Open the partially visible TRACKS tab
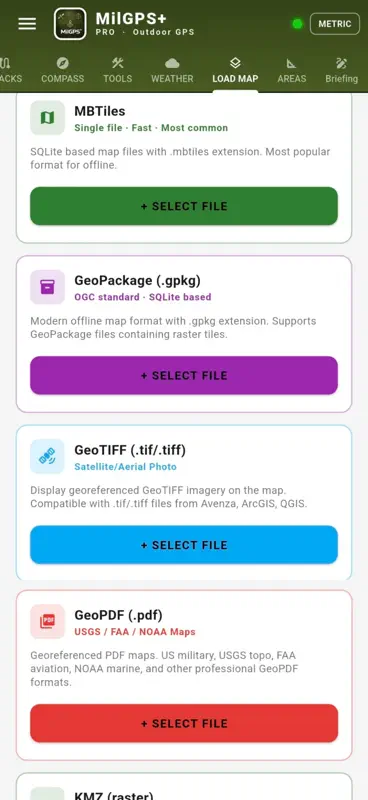This screenshot has height=800, width=368. [10, 70]
